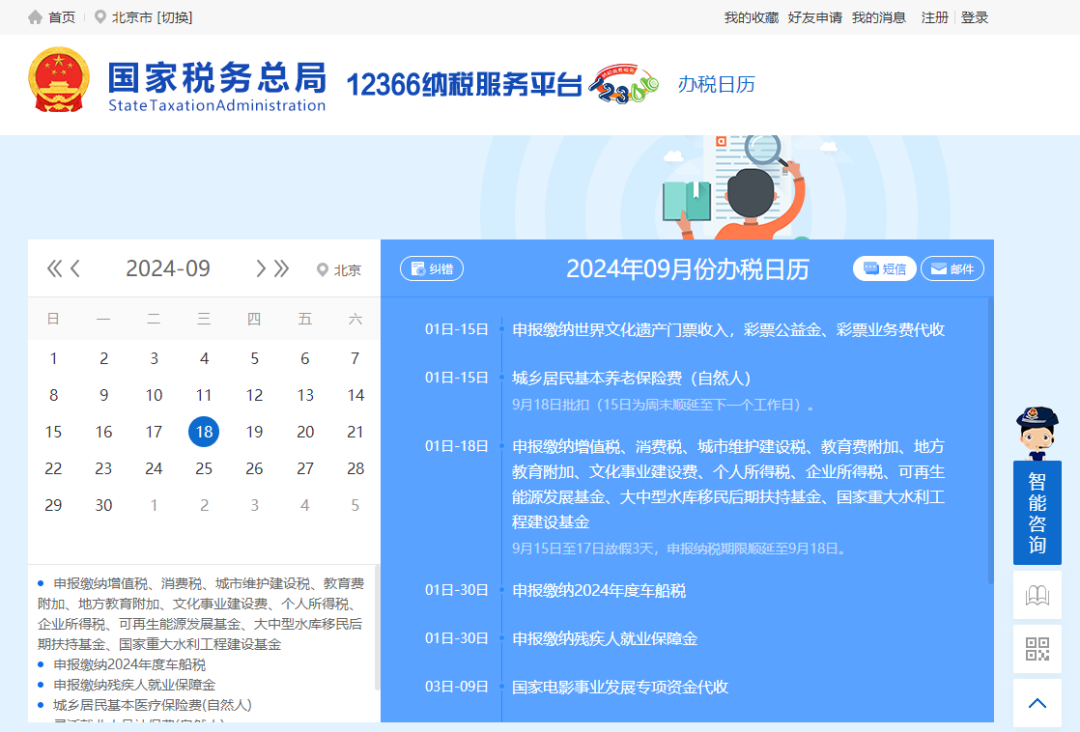The image size is (1080, 732).
Task: Click the back-to-top chevron icon
Action: click(1037, 703)
